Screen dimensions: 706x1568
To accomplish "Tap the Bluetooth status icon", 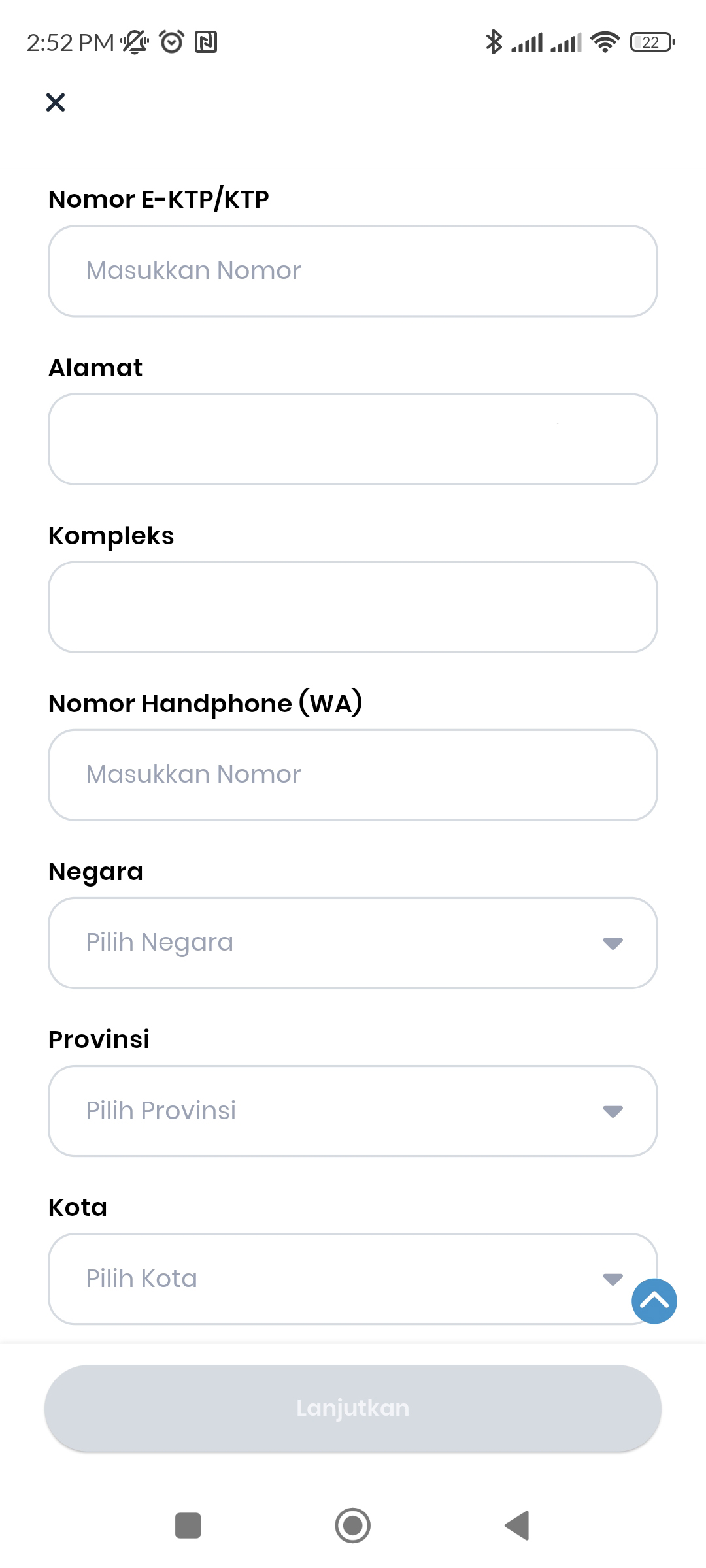I will [x=494, y=42].
